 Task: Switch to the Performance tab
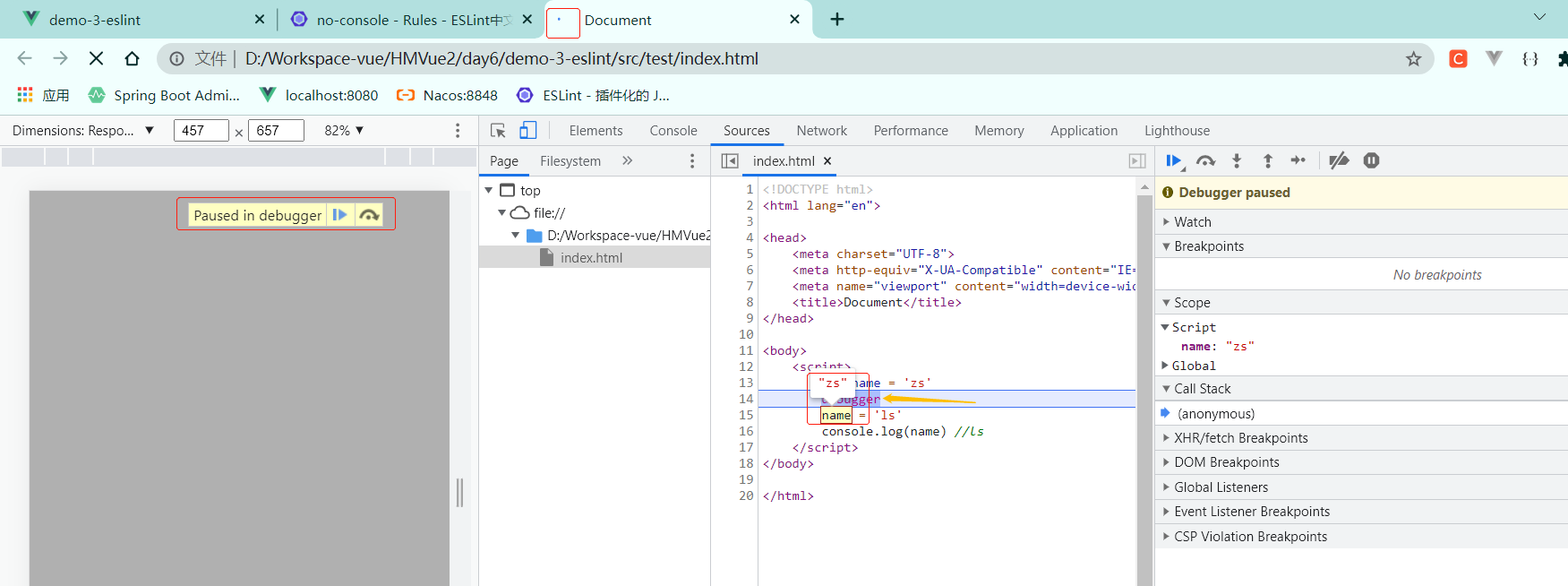pyautogui.click(x=911, y=131)
